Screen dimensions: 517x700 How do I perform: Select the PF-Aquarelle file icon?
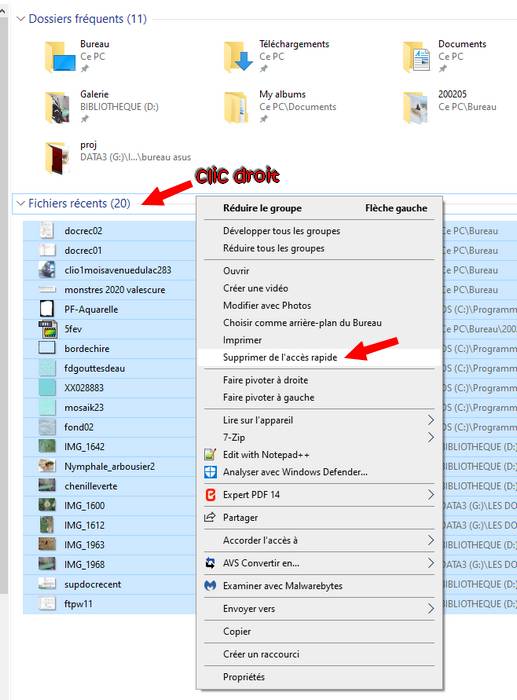47,309
